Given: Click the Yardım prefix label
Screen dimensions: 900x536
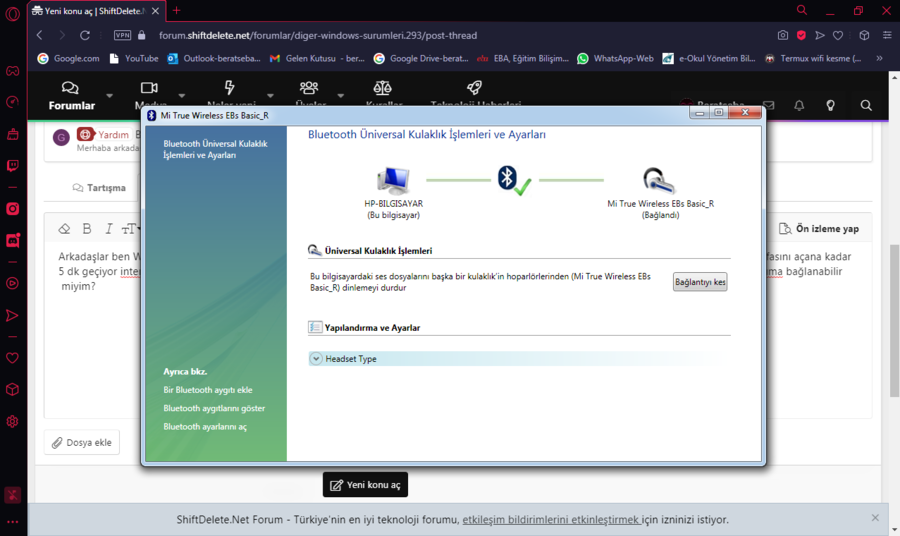Looking at the screenshot, I should click(x=103, y=134).
